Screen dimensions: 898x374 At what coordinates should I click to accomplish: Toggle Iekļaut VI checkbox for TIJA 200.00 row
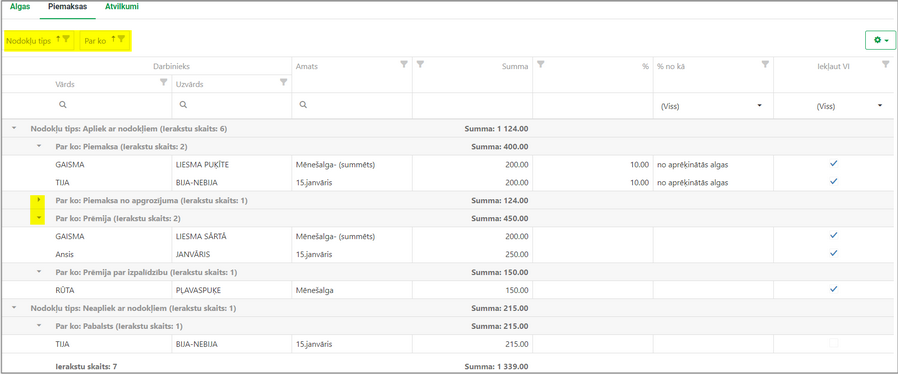833,182
